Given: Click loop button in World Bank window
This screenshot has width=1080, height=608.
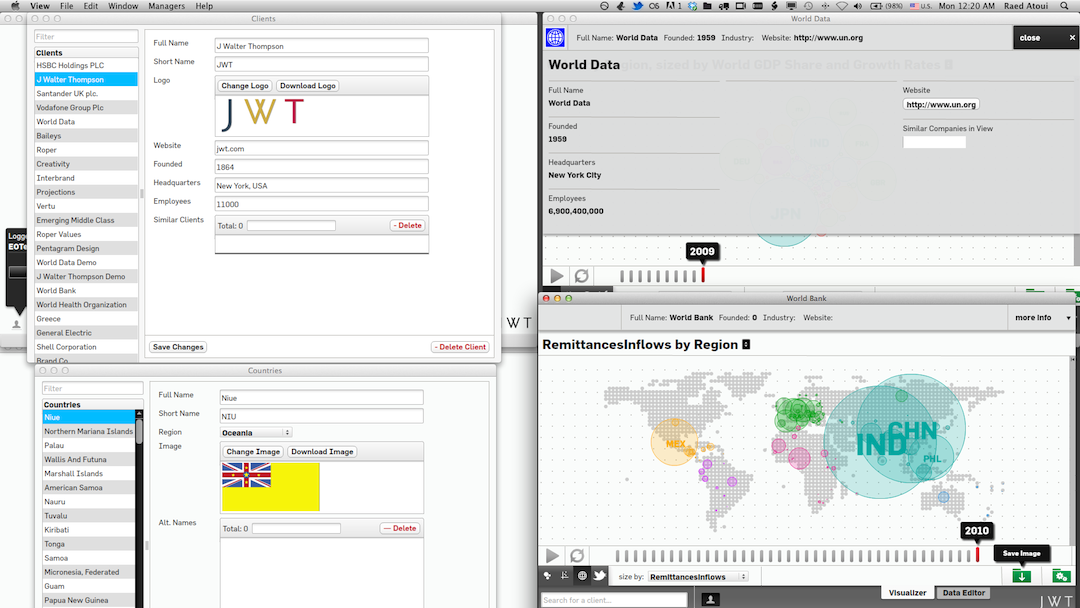Looking at the screenshot, I should pyautogui.click(x=577, y=556).
